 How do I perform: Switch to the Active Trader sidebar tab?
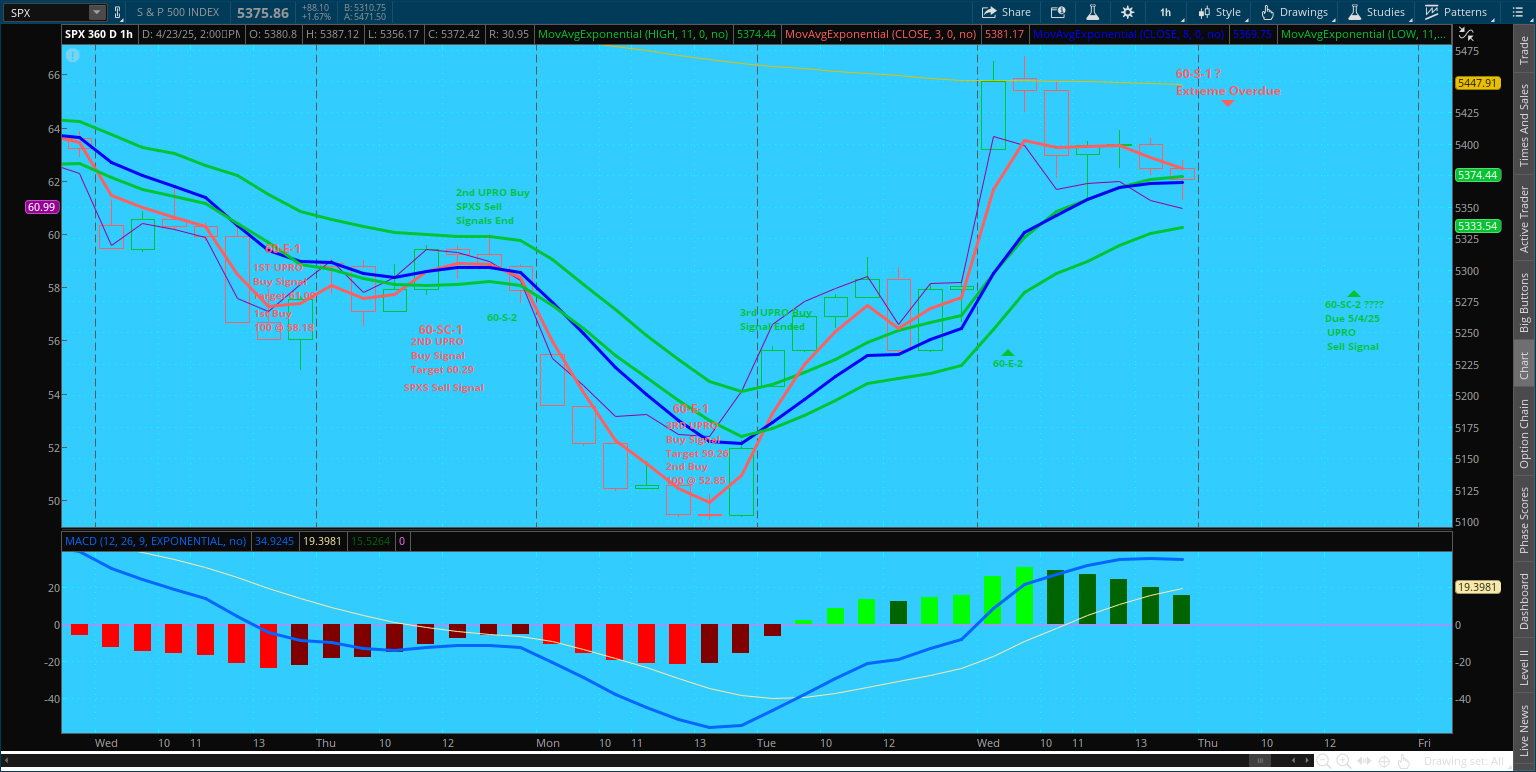tap(1524, 219)
